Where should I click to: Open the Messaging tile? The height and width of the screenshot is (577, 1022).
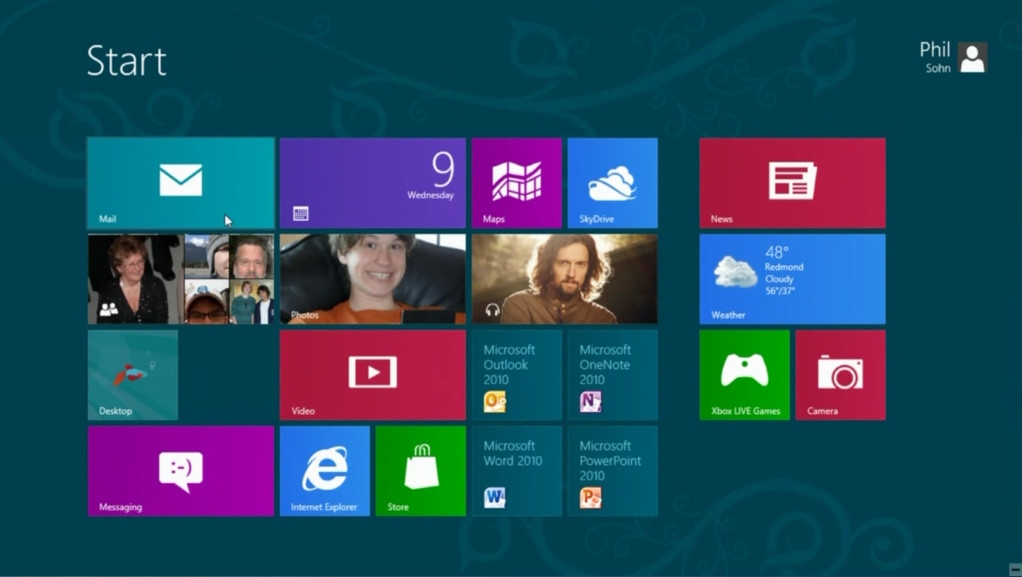(x=180, y=470)
